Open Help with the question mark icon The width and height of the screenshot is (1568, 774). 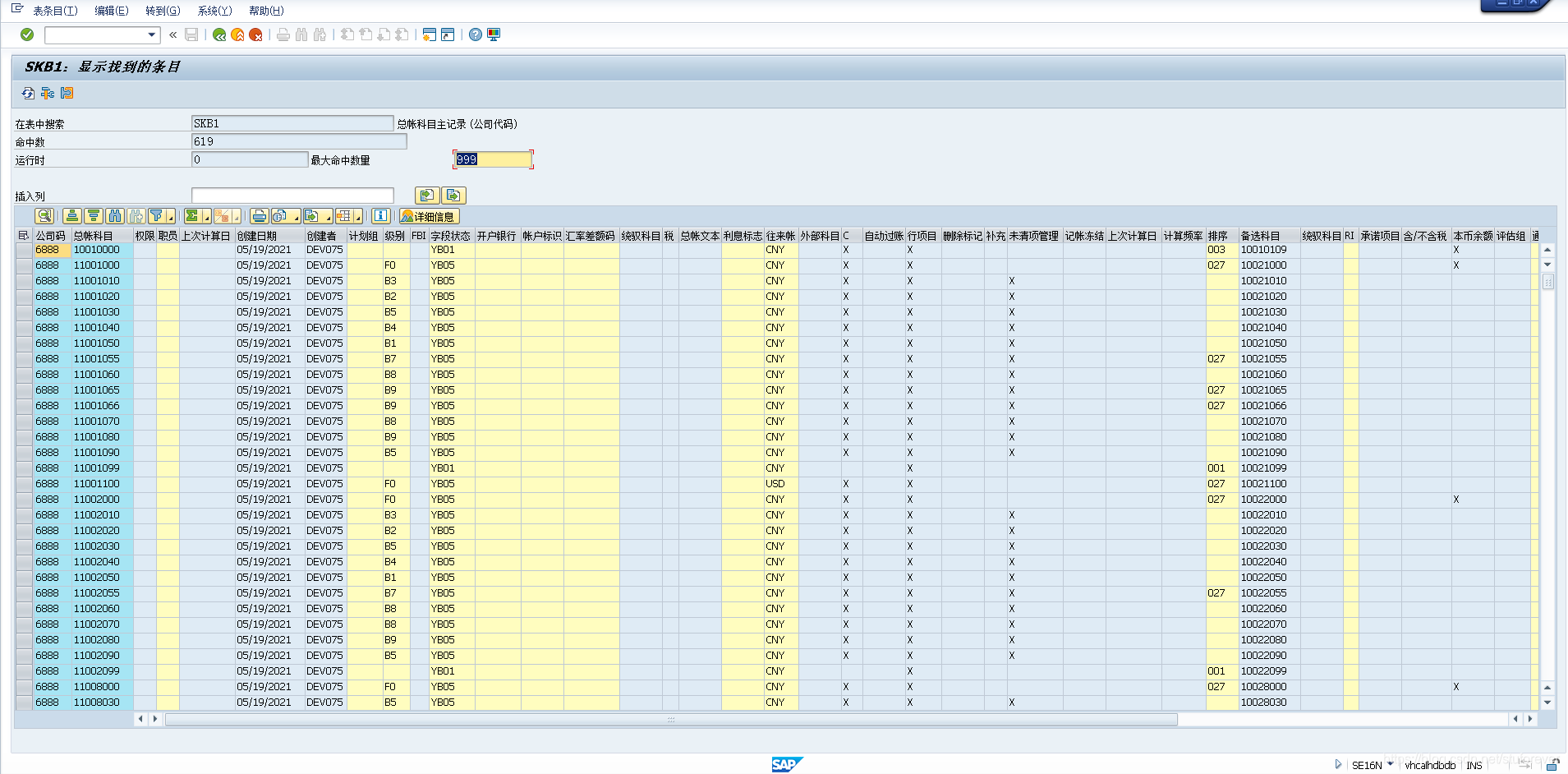click(x=476, y=35)
